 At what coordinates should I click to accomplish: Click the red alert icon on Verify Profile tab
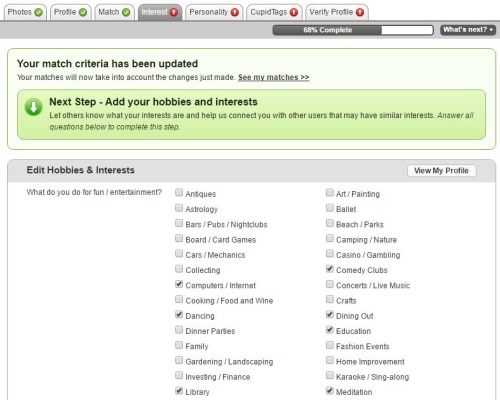pyautogui.click(x=360, y=12)
